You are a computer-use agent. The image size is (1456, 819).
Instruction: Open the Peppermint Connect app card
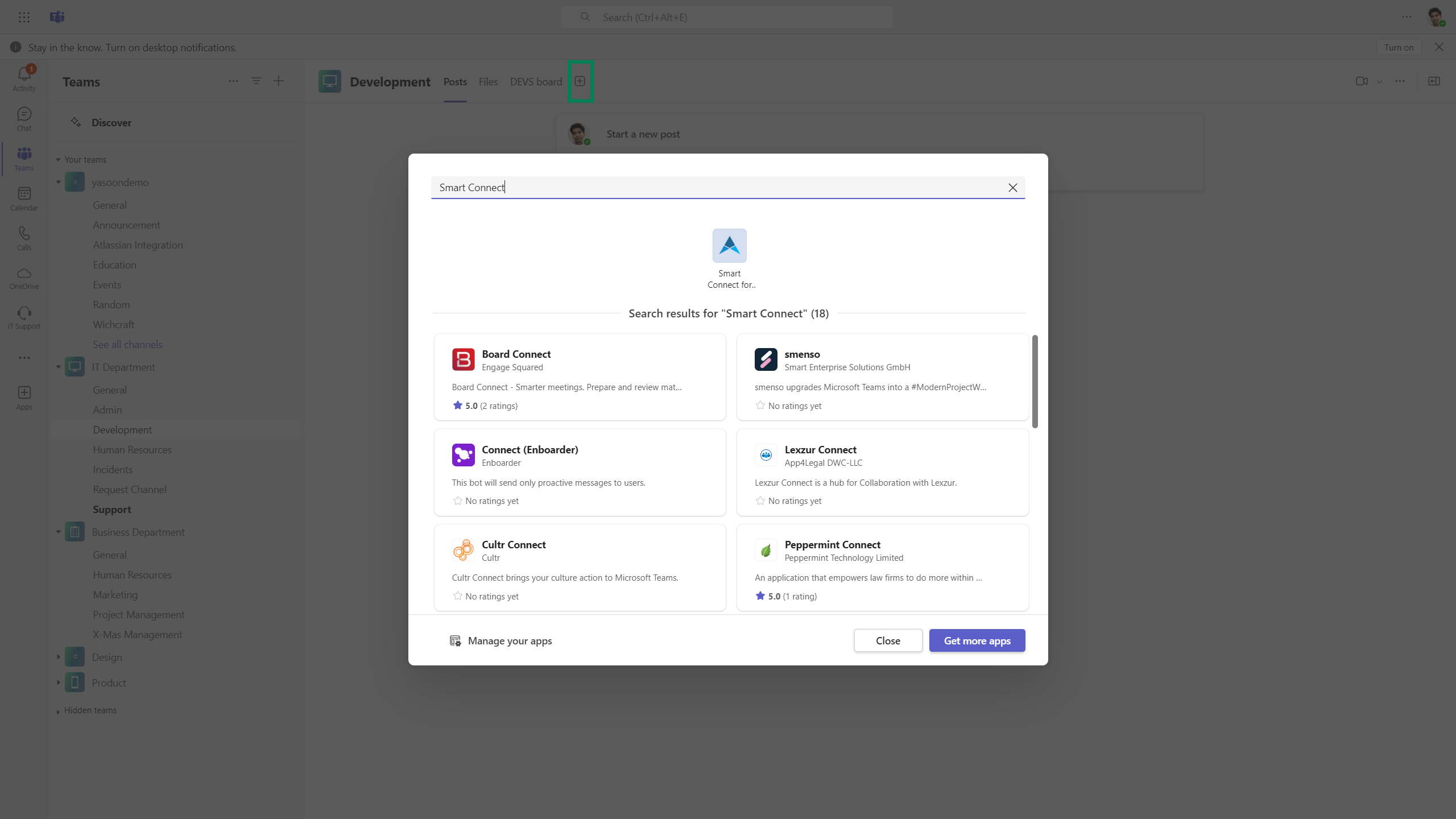883,568
